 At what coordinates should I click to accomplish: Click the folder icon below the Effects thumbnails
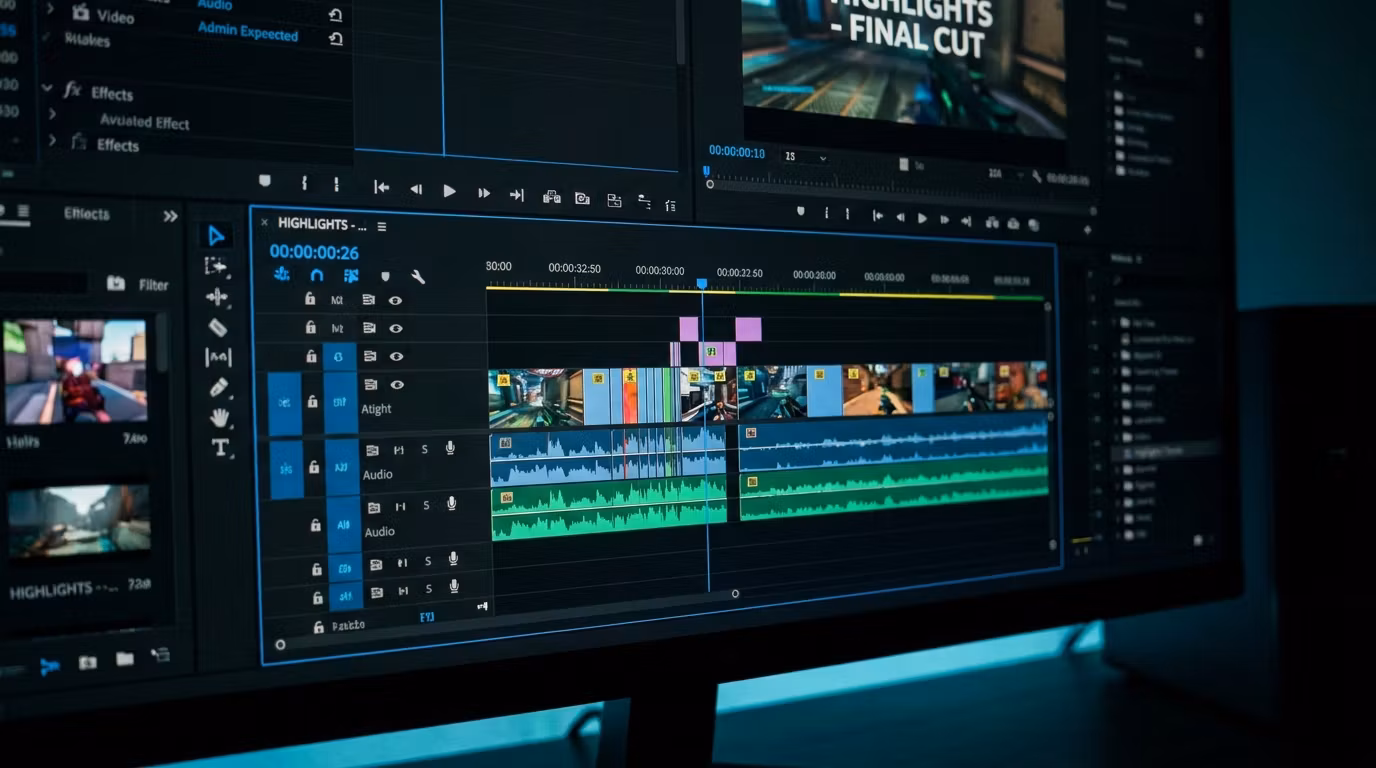tap(125, 659)
